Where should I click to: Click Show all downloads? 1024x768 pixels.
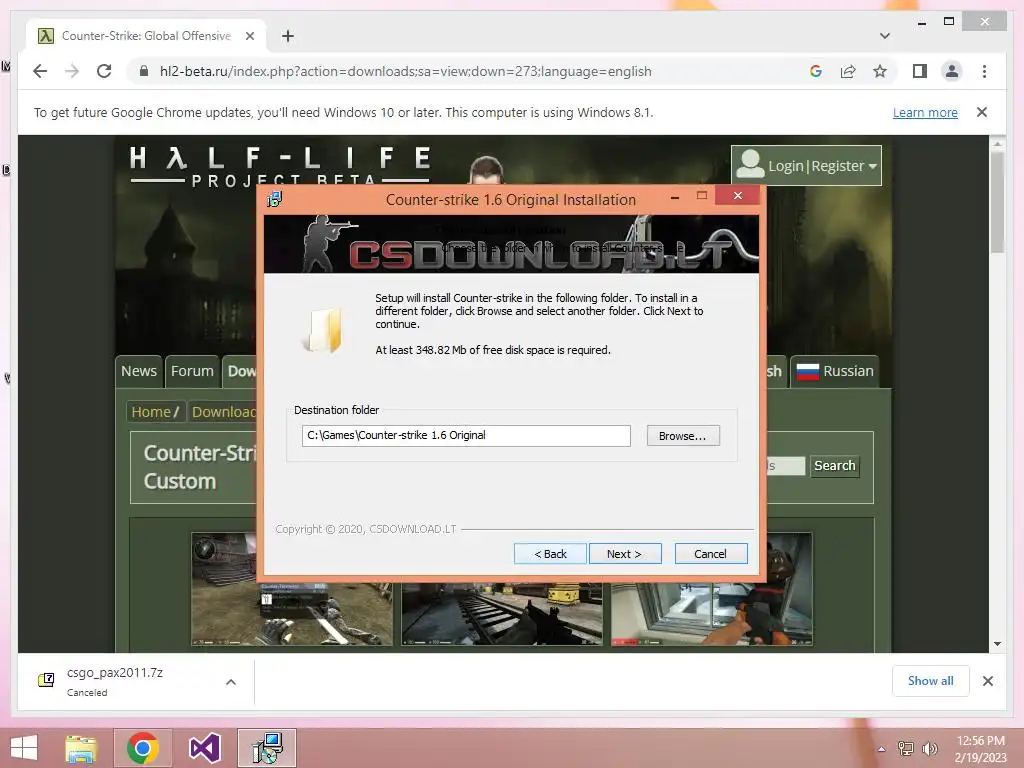pyautogui.click(x=931, y=681)
